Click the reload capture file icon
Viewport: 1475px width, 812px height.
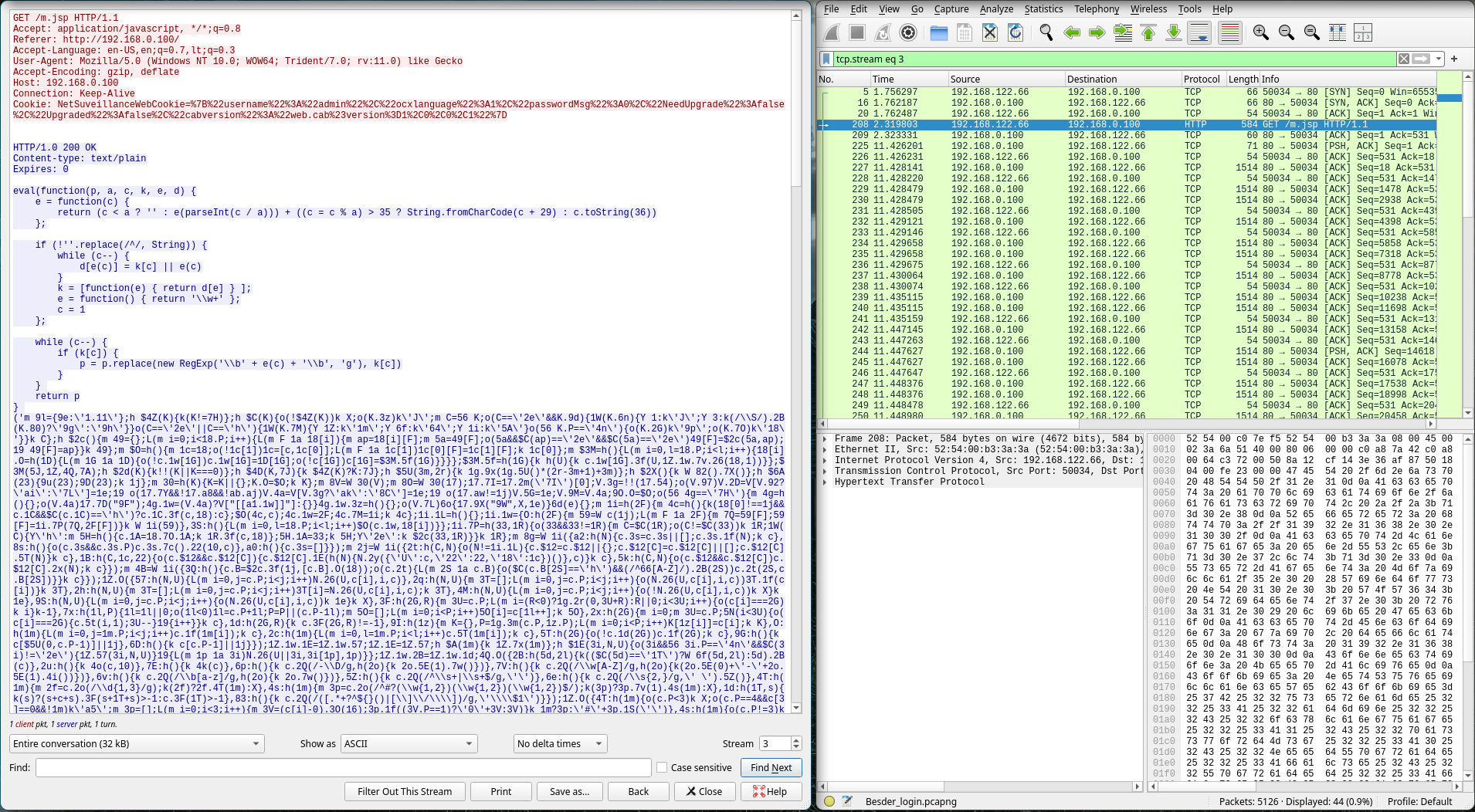point(1016,32)
